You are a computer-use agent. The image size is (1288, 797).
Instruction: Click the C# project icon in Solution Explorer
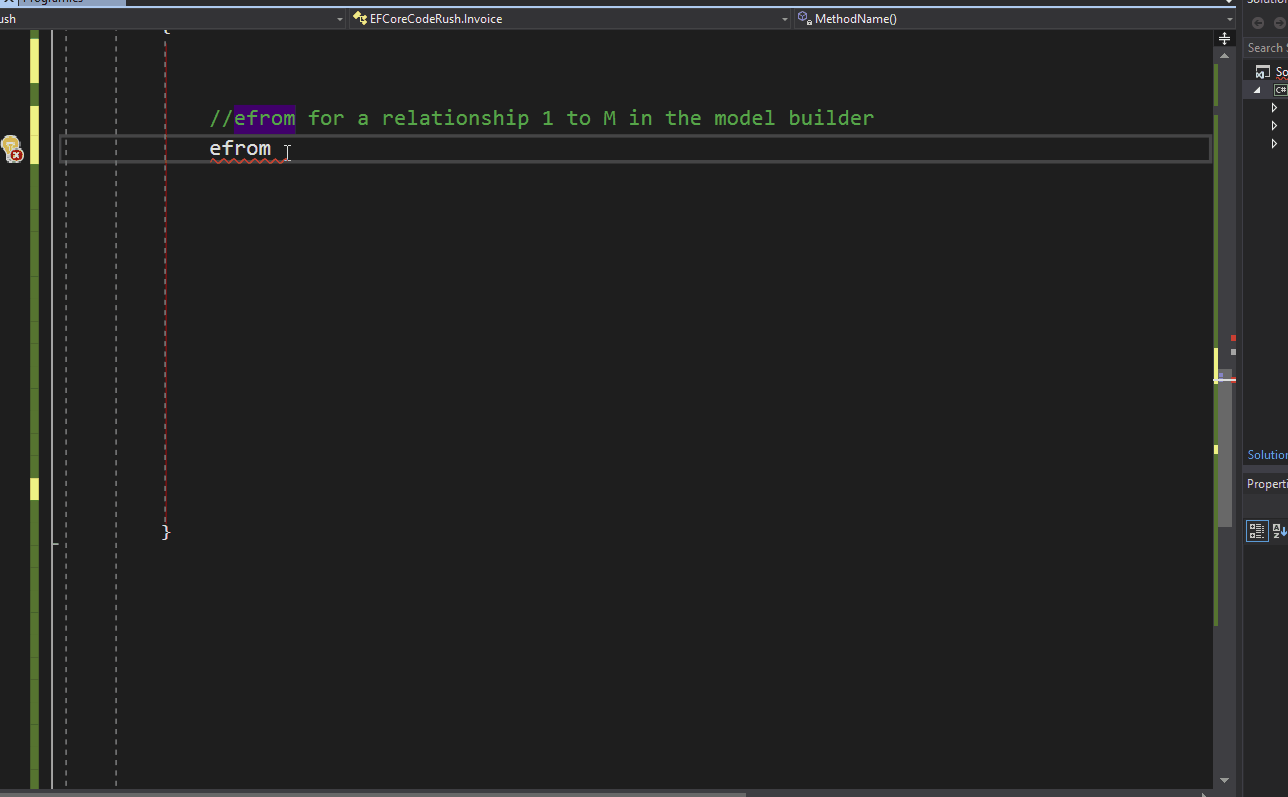tap(1280, 90)
